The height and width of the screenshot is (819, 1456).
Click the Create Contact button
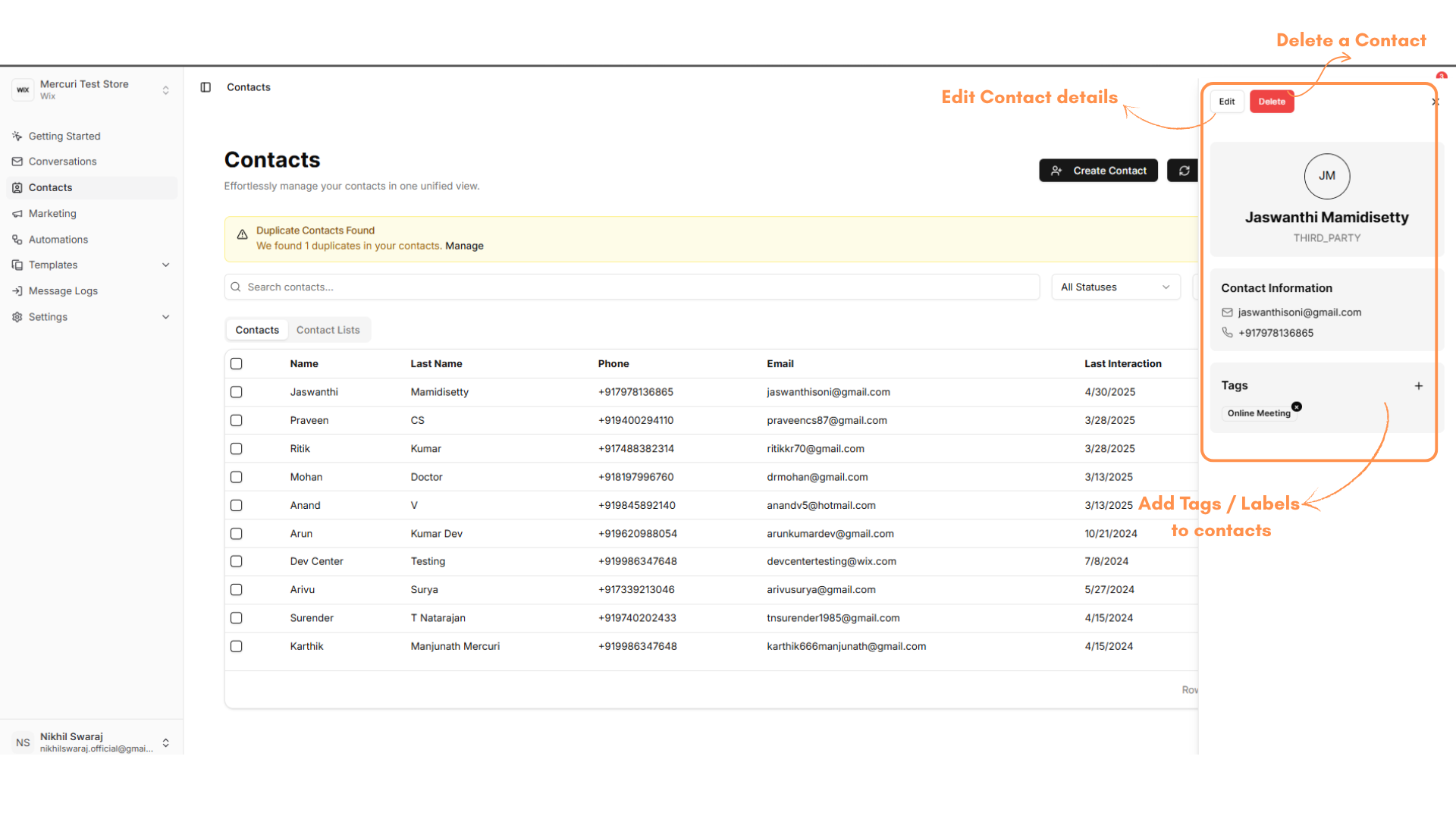1098,171
